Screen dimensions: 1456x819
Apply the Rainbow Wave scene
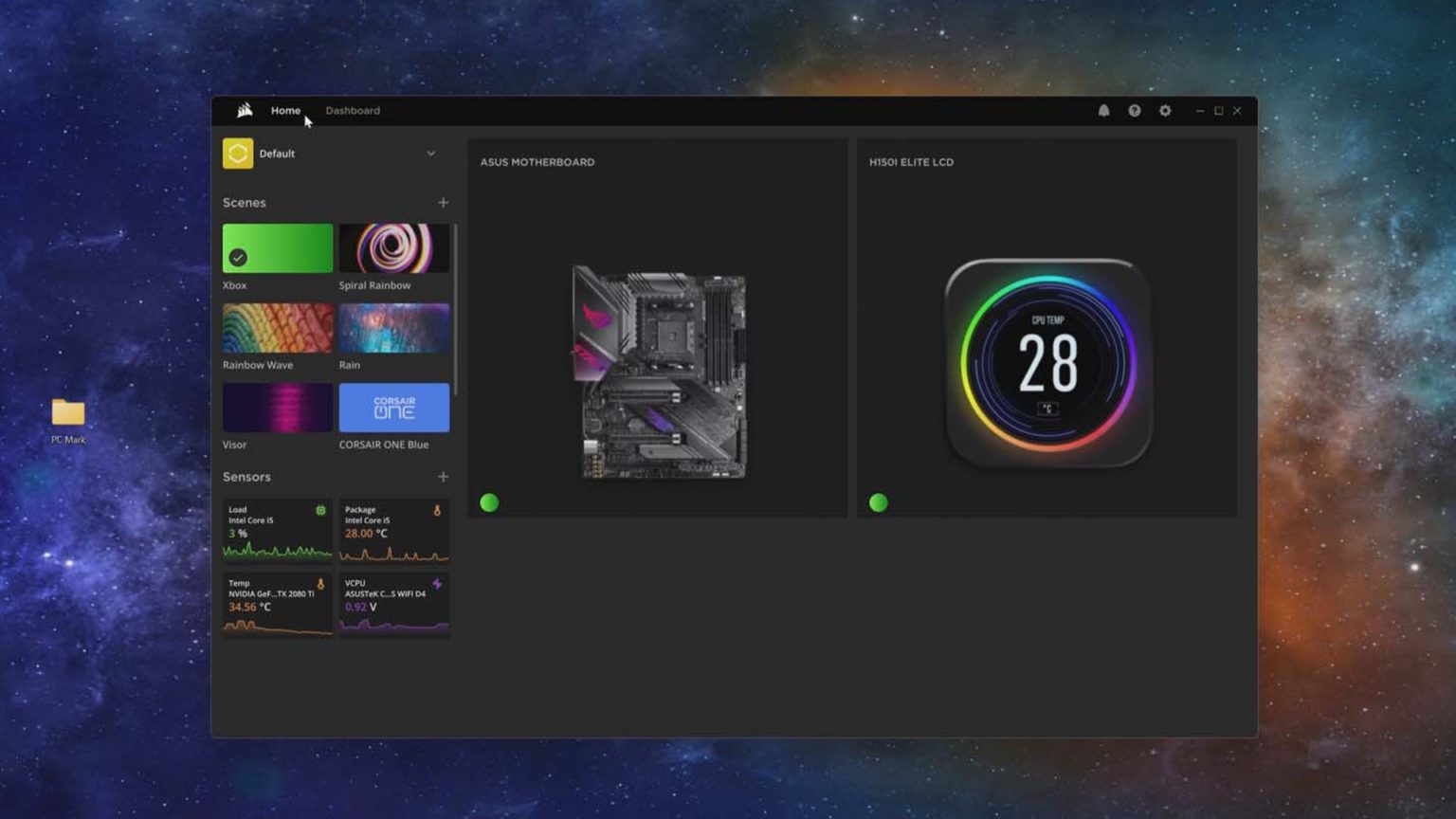click(x=278, y=328)
